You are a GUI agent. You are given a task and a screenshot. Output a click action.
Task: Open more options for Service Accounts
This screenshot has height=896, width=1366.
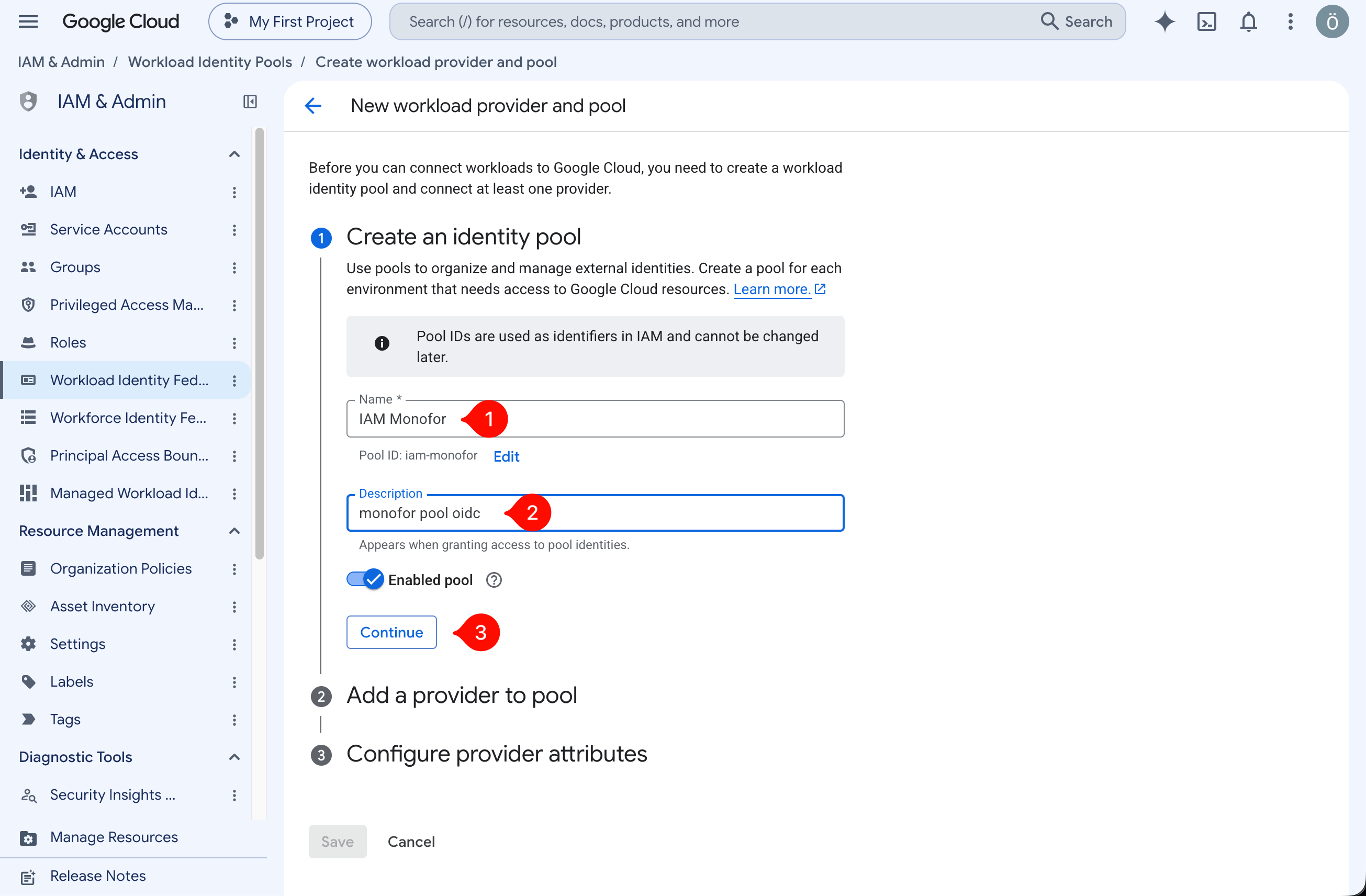click(x=234, y=230)
